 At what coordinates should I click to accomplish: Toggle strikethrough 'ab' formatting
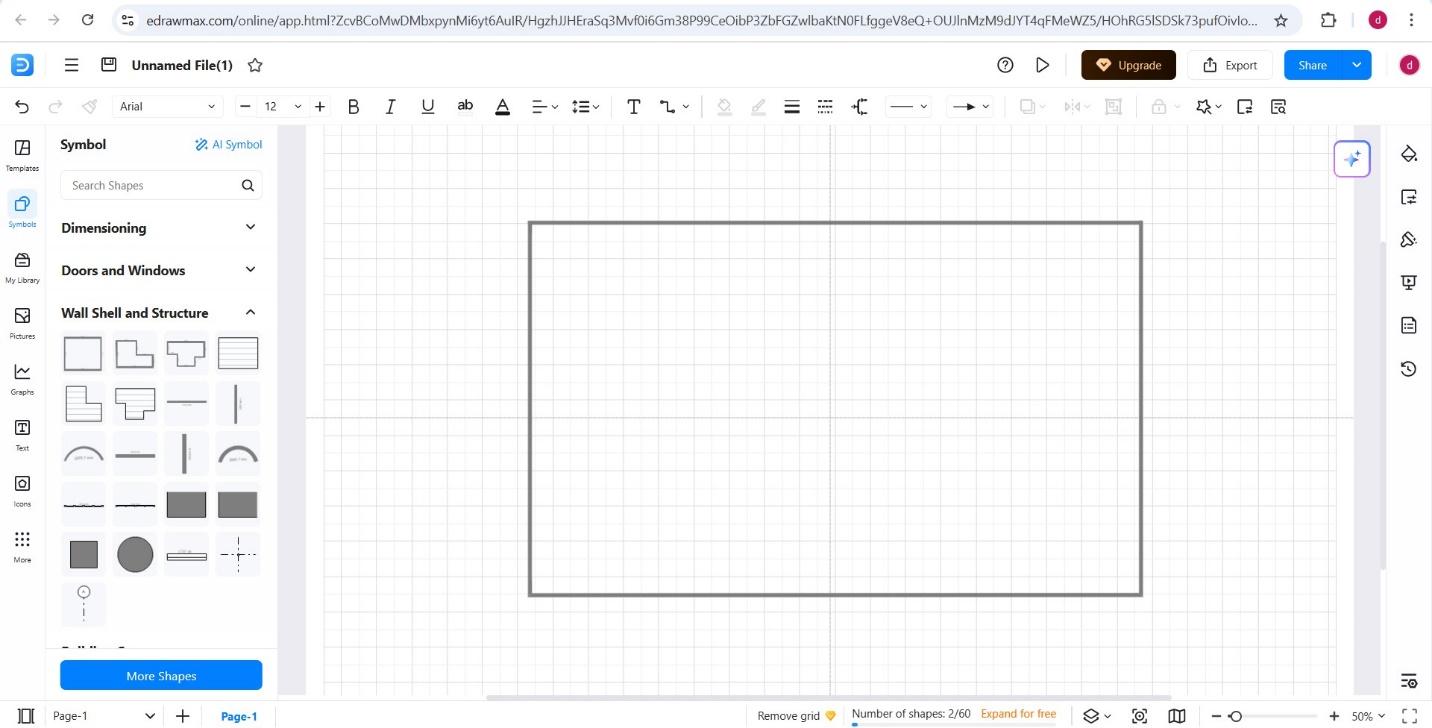(x=465, y=105)
